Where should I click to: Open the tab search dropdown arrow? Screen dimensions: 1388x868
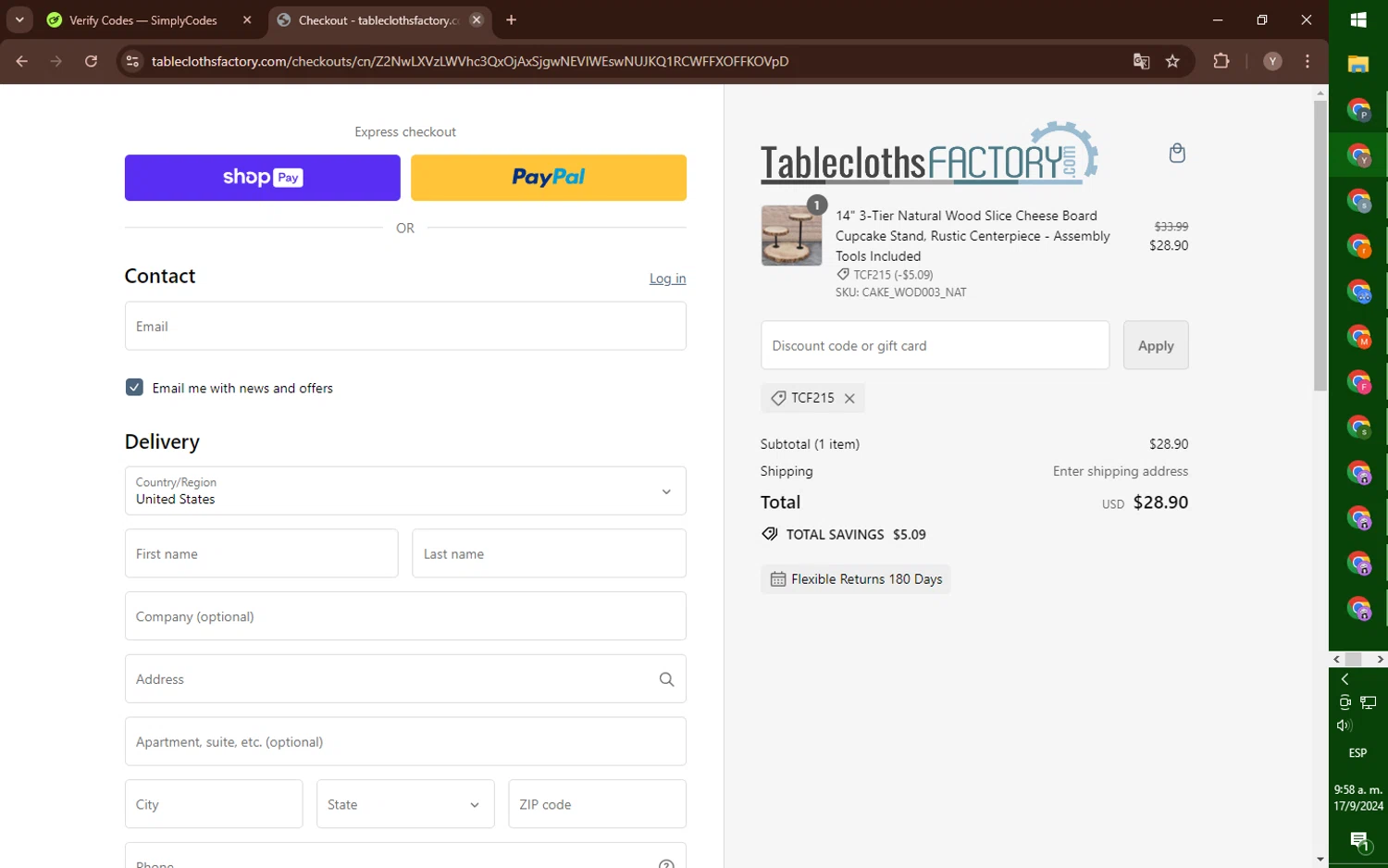19,19
